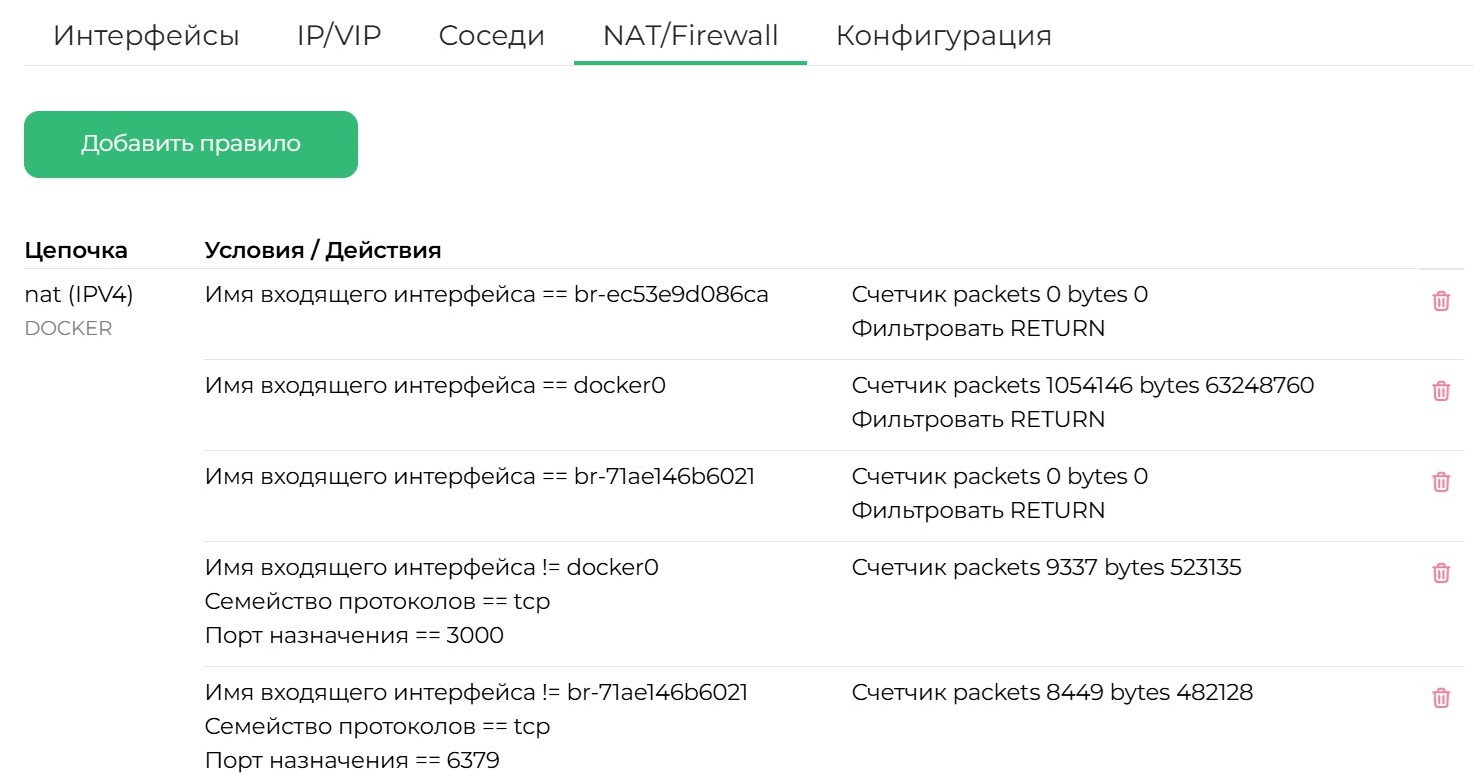Select the NAT/Firewall tab

coord(690,35)
